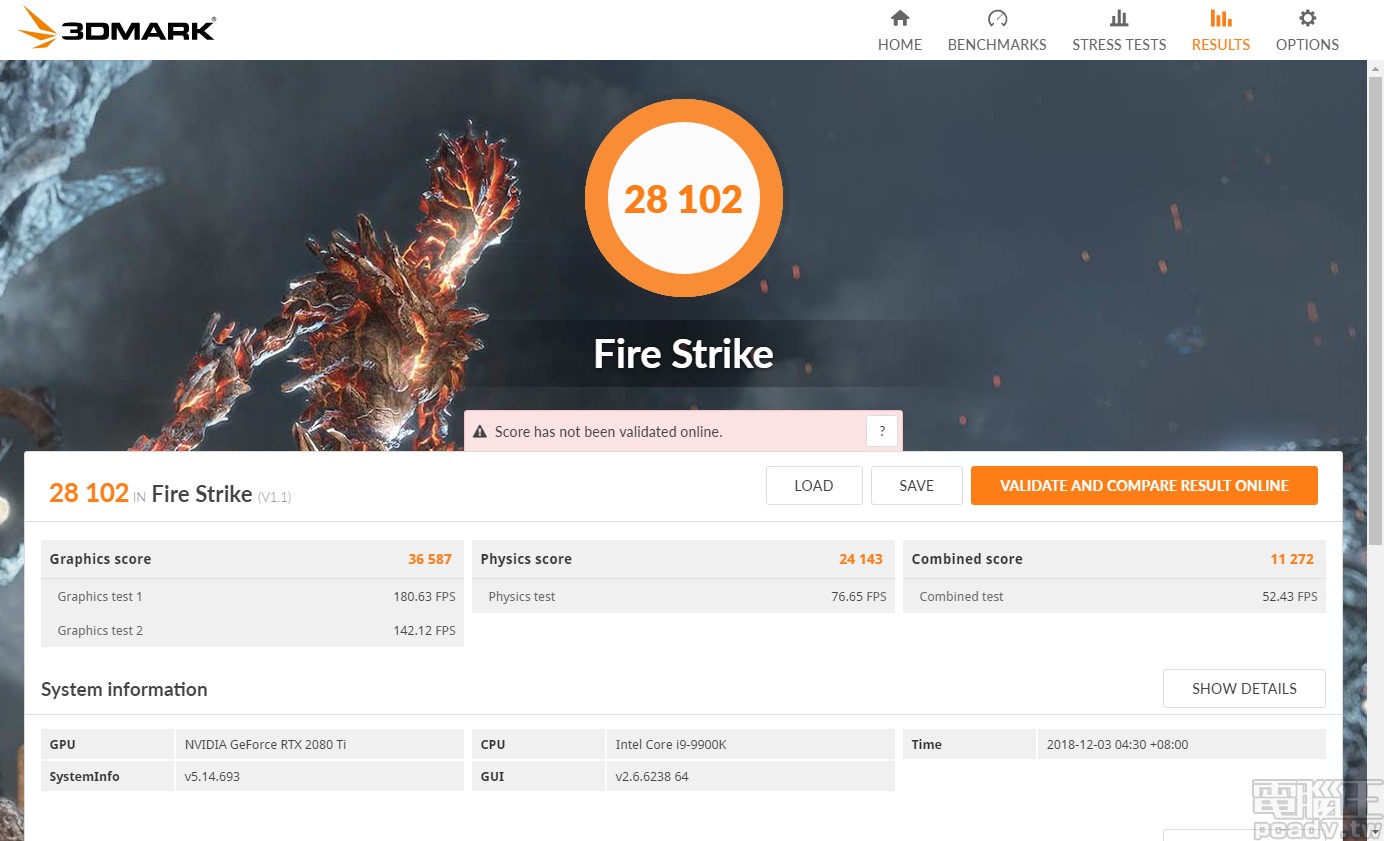This screenshot has height=841, width=1384.
Task: Click the SystemInfo version v5.14.693
Action: tap(212, 776)
